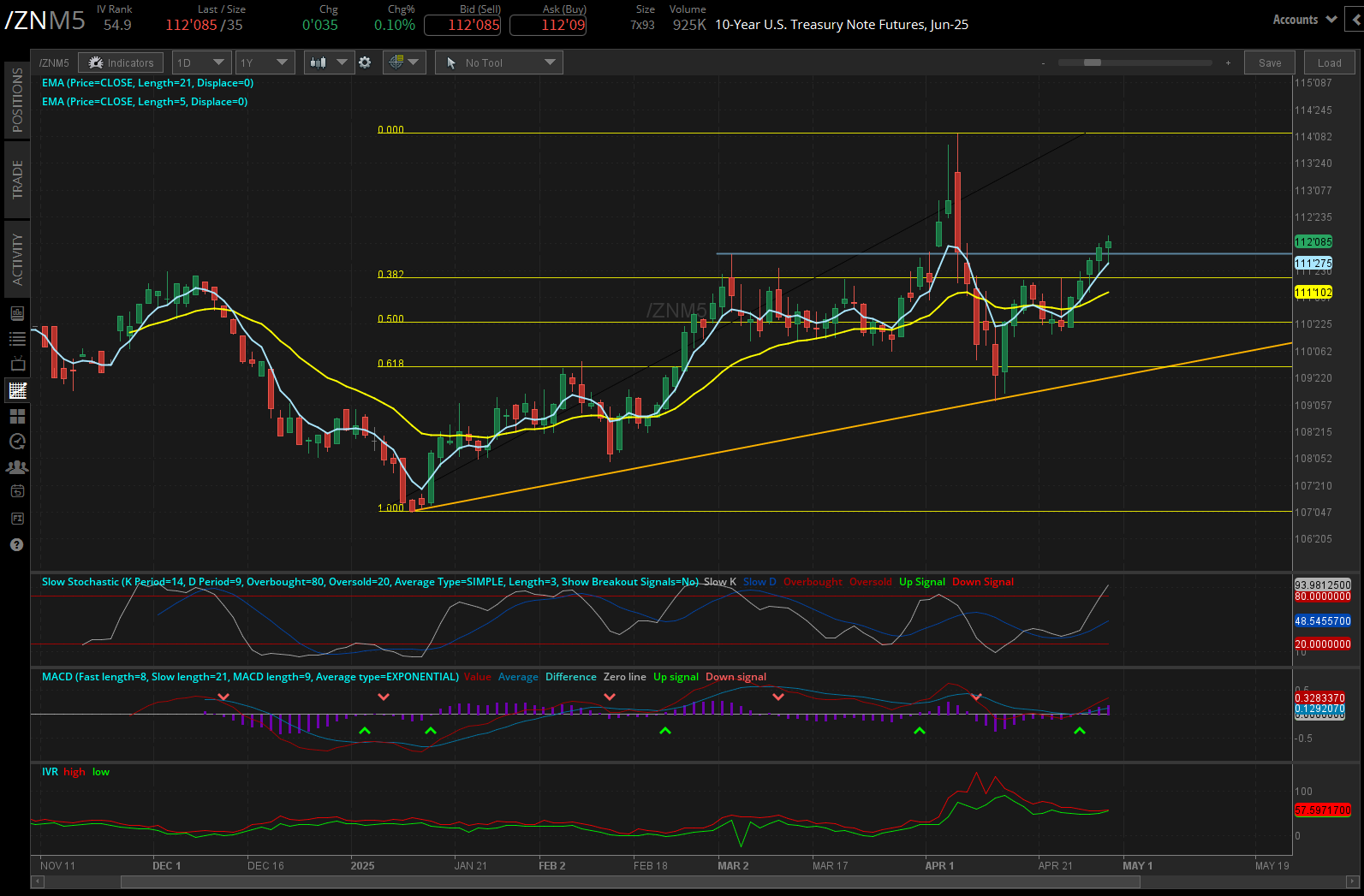Open the four-tile layout sidebar icon
1364x896 pixels.
click(x=17, y=416)
